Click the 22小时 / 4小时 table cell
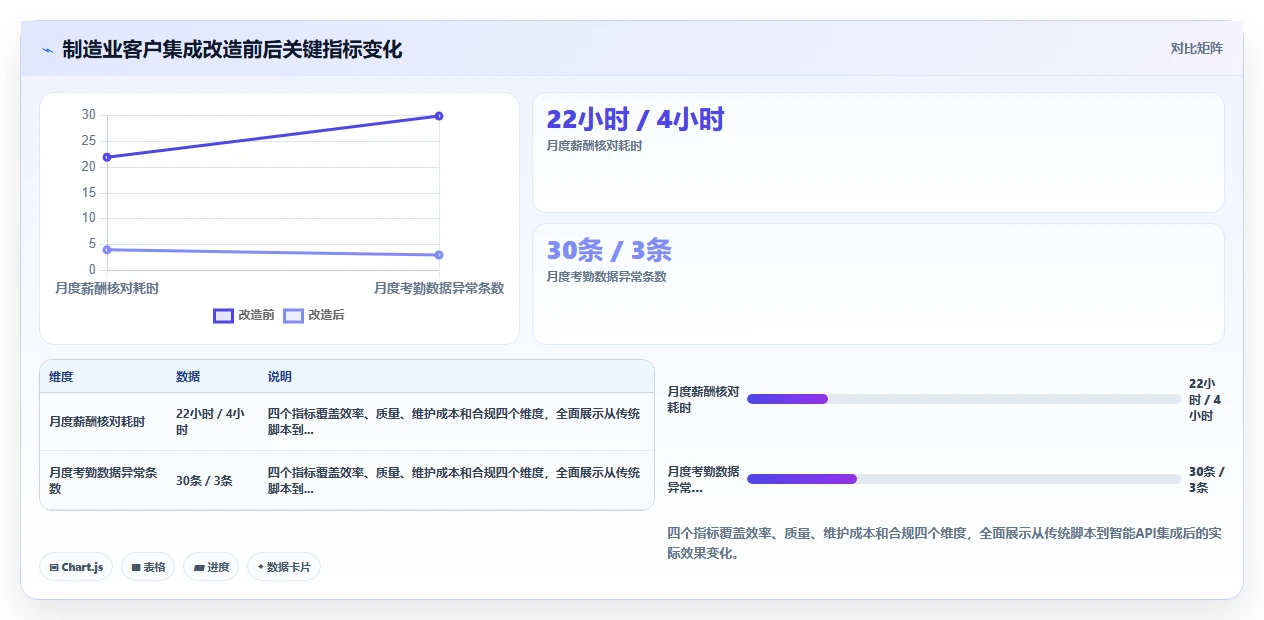1264x620 pixels. click(211, 422)
